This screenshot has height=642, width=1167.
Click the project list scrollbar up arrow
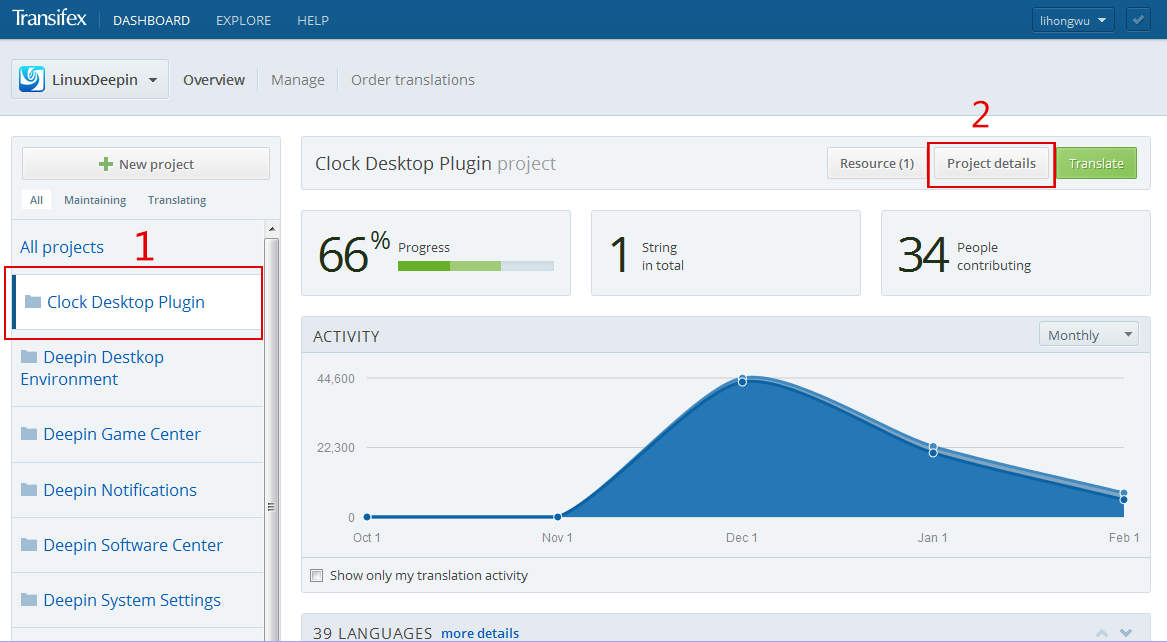[272, 229]
